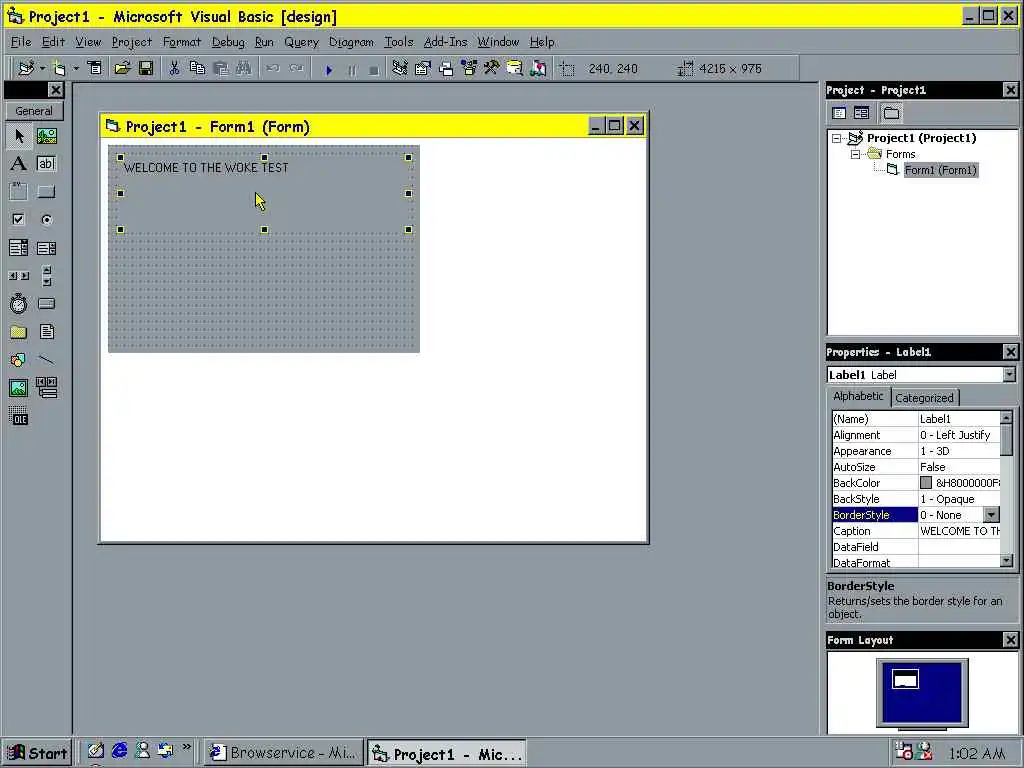Click the Add Standard EXE Project toolbar icon
The height and width of the screenshot is (768, 1024).
pyautogui.click(x=26, y=68)
